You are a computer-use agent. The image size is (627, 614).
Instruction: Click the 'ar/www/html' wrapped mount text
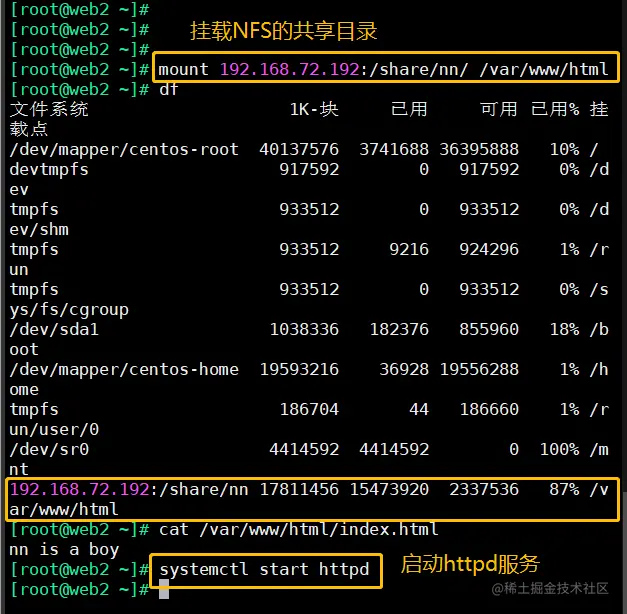[64, 510]
